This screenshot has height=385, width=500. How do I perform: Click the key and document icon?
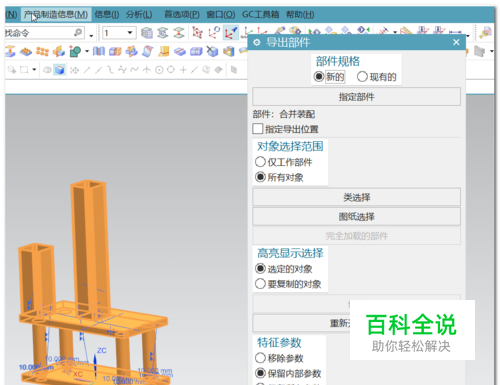485,33
